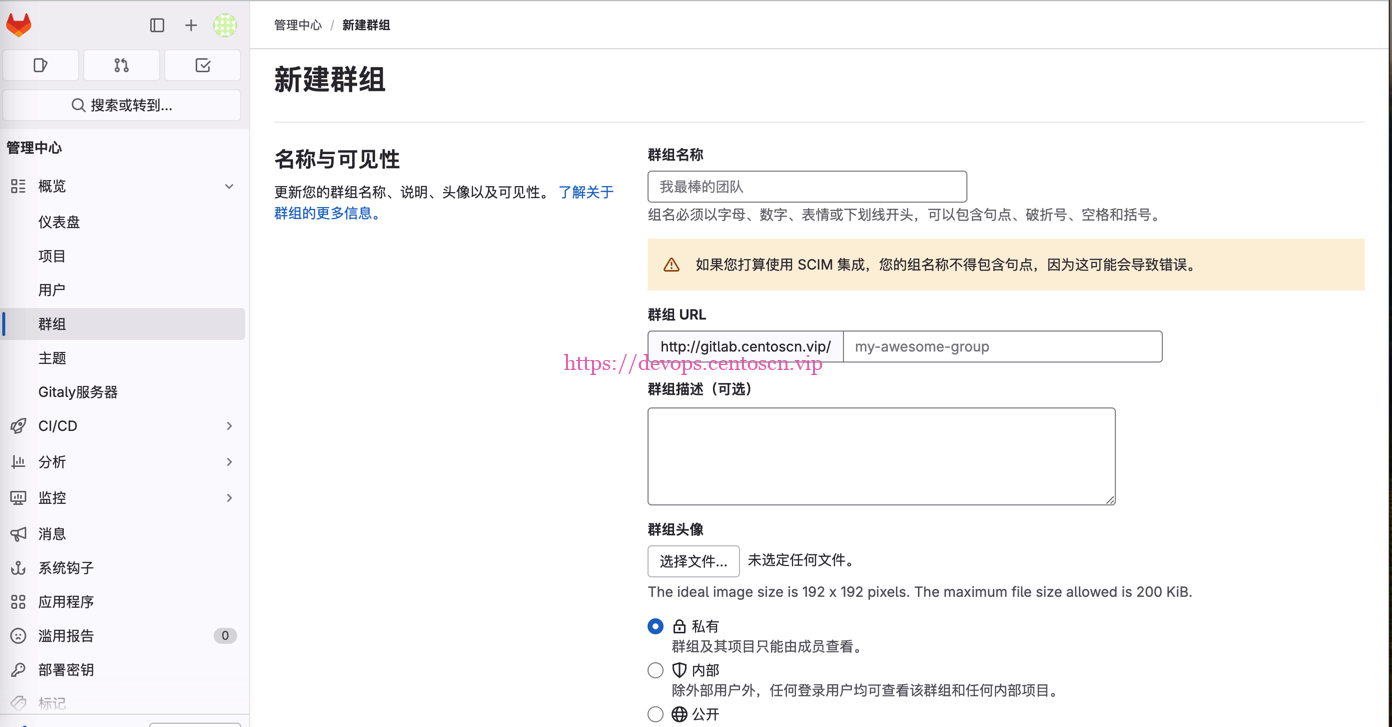Open 项目 in the sidebar
The height and width of the screenshot is (727, 1392).
[52, 256]
